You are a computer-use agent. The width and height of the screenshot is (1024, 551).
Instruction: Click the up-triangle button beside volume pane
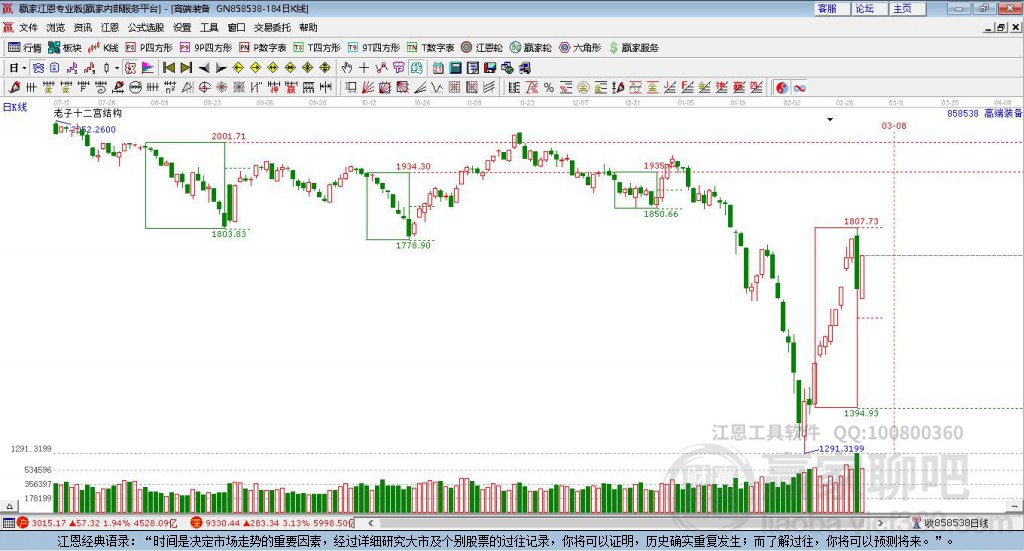9,506
